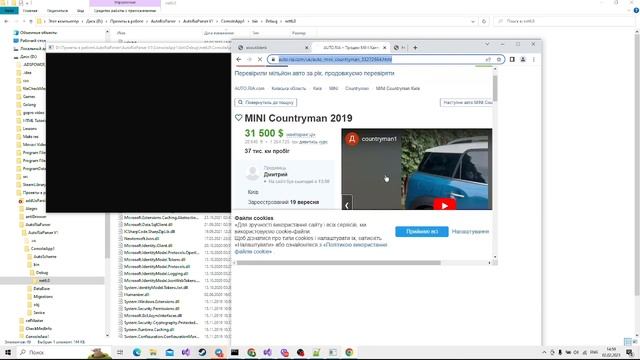Open AUTO.RIA.com breadcrumb link

[x=249, y=89]
